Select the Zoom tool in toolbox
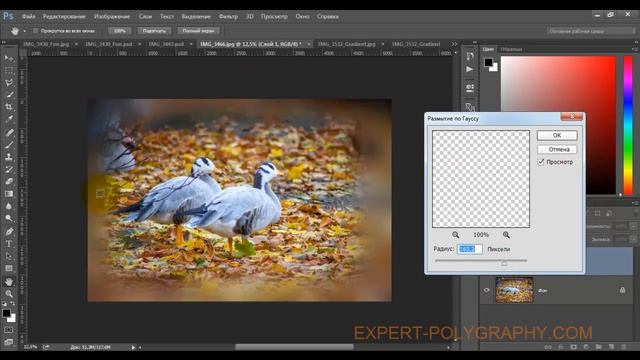This screenshot has width=640, height=360. (9, 294)
